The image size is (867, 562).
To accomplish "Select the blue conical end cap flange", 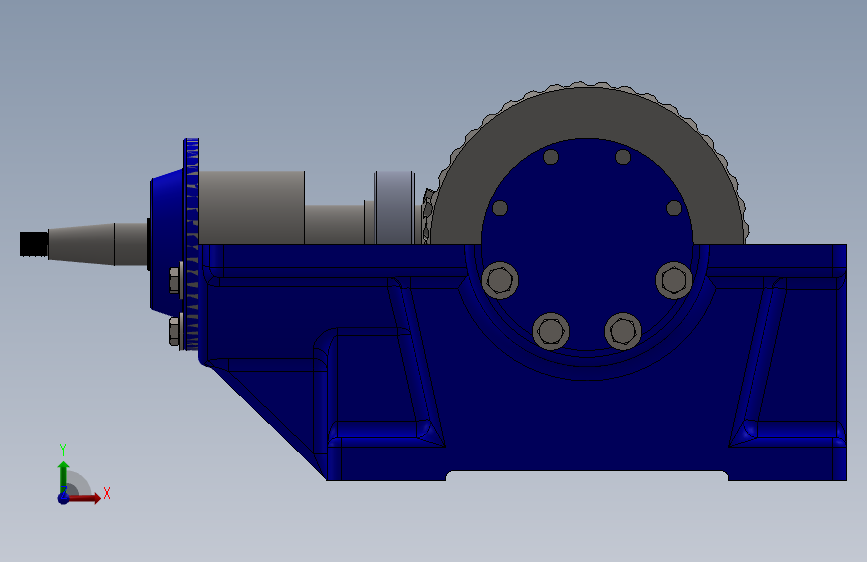I will click(166, 243).
